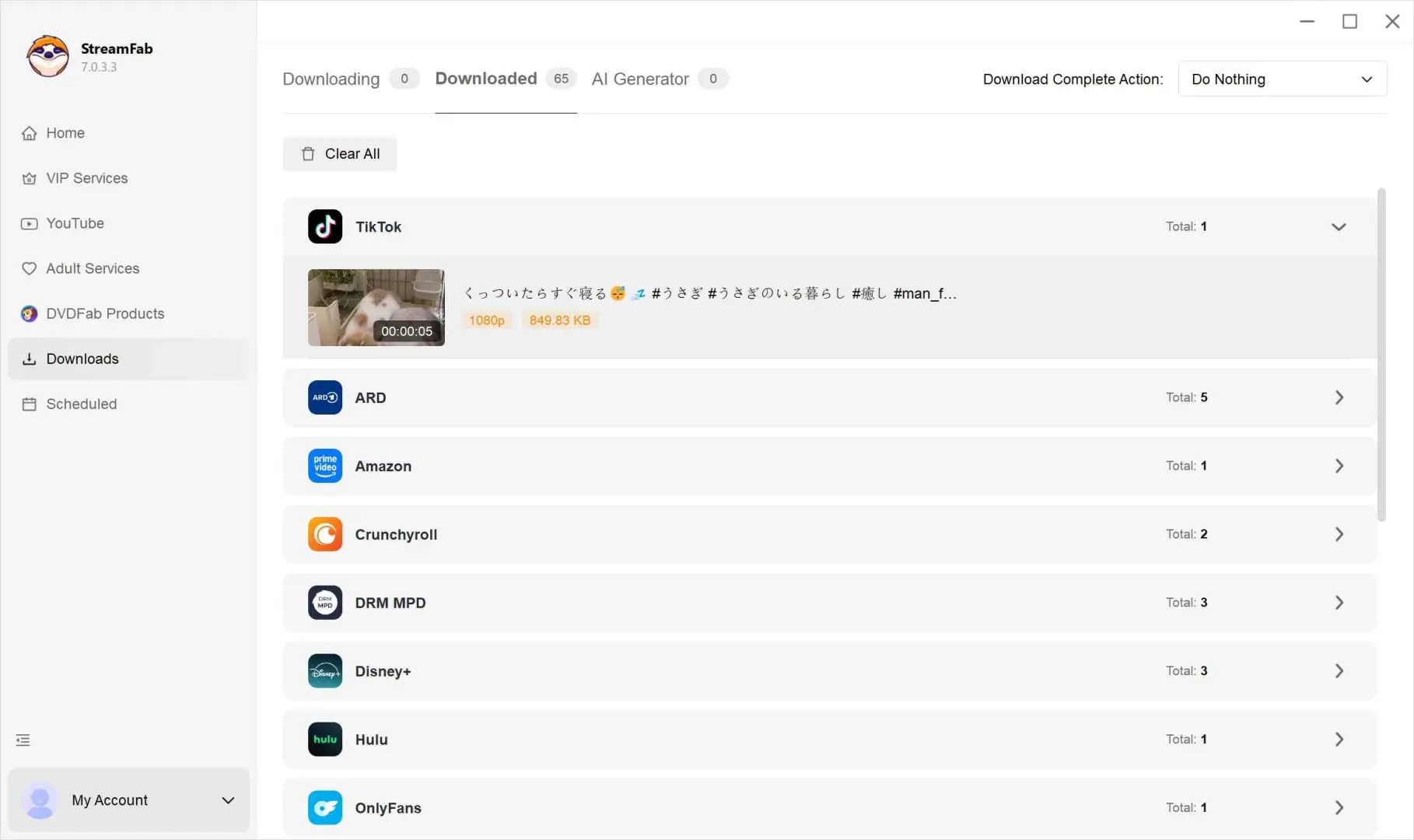Click the version number 7.0.3.3
This screenshot has width=1414, height=840.
click(99, 67)
